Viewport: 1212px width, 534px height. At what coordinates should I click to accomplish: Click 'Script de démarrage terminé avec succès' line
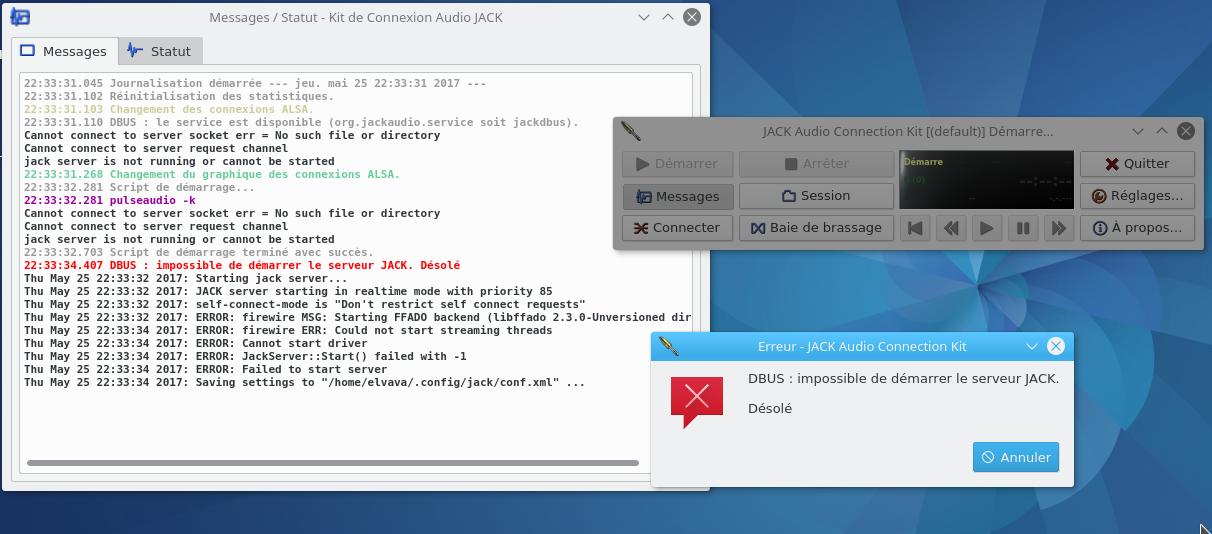tap(199, 252)
